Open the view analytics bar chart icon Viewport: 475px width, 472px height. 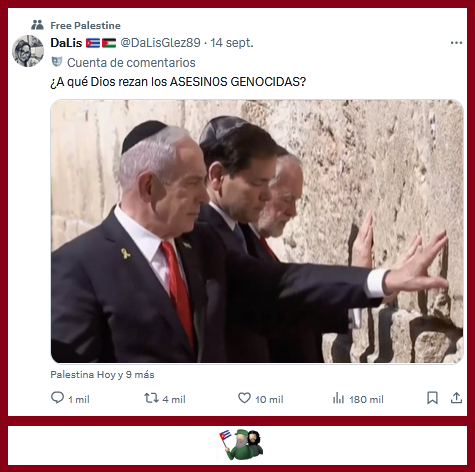pyautogui.click(x=338, y=398)
